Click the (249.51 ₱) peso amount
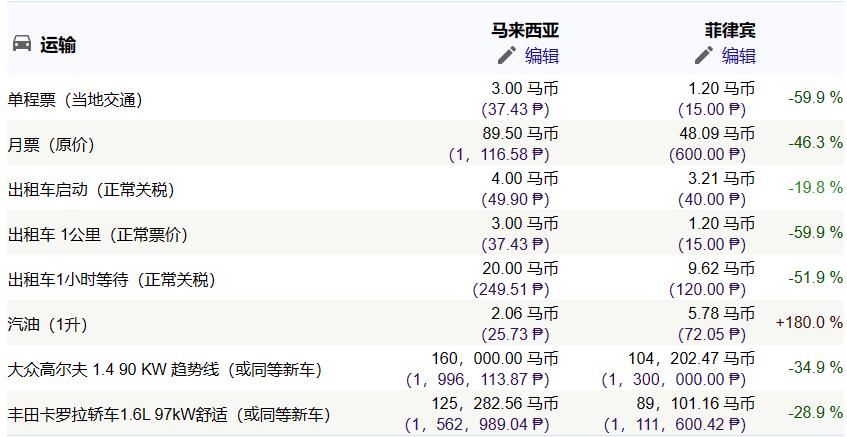847x437 pixels. pyautogui.click(x=511, y=290)
